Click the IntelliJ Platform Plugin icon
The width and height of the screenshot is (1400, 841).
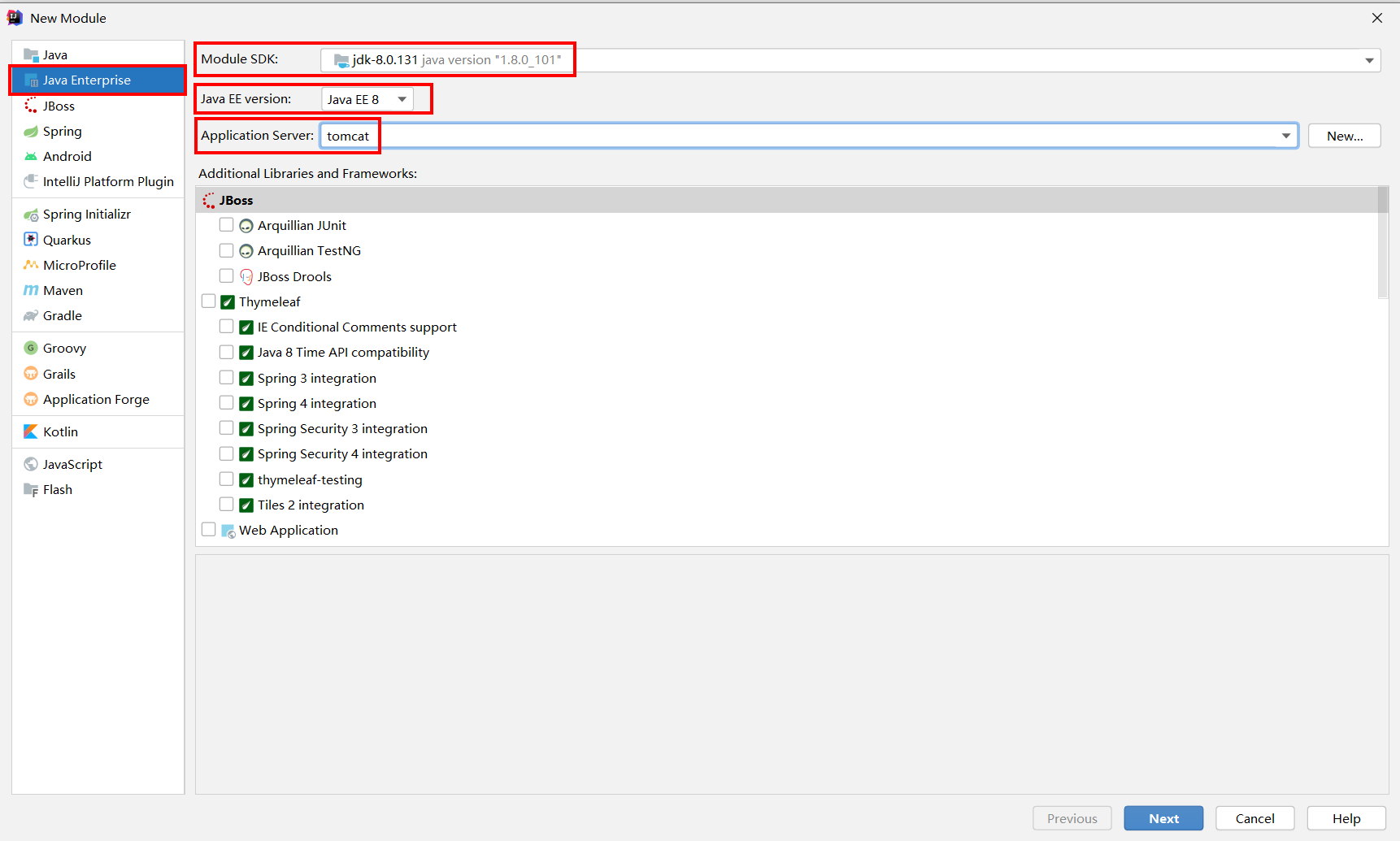31,181
